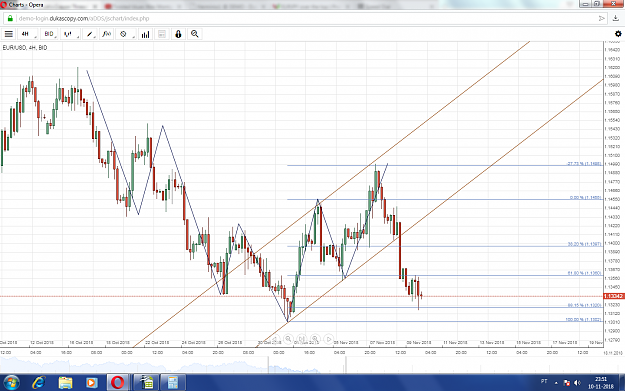This screenshot has width=625, height=391.
Task: Select the 27.7% Fibonacci level label
Action: pos(584,163)
